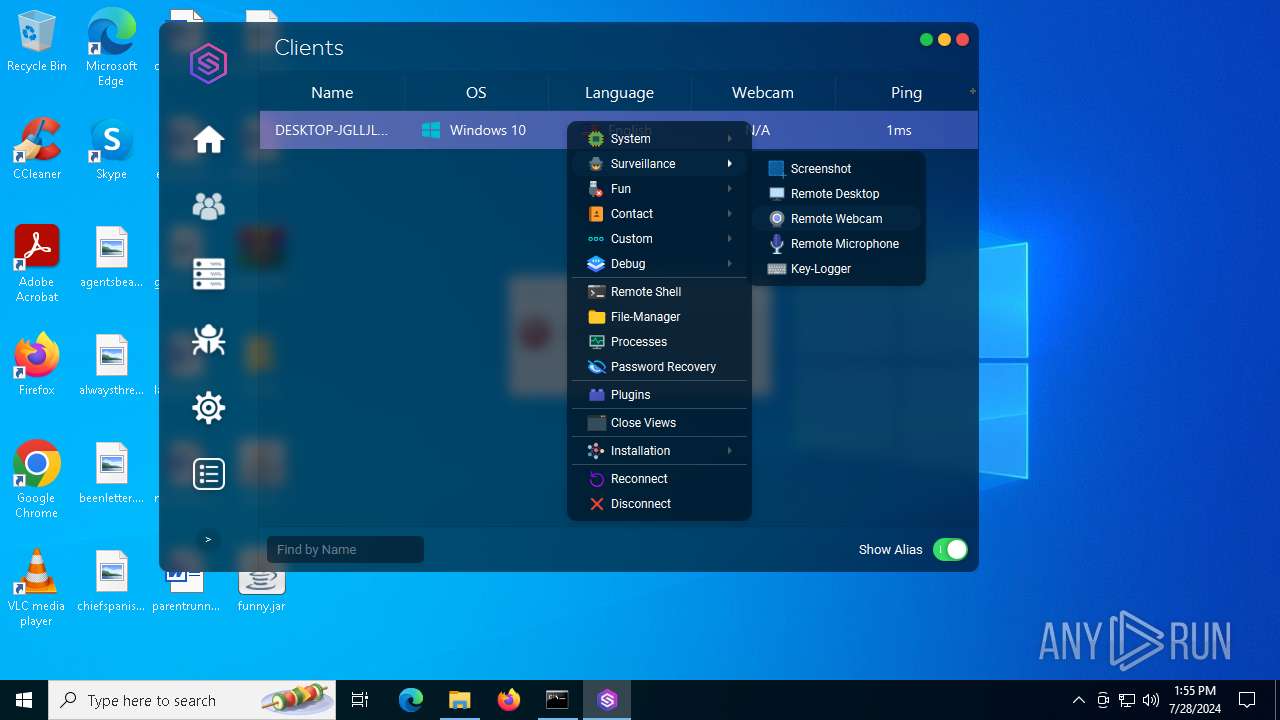Expand the Custom submenu

click(x=660, y=238)
